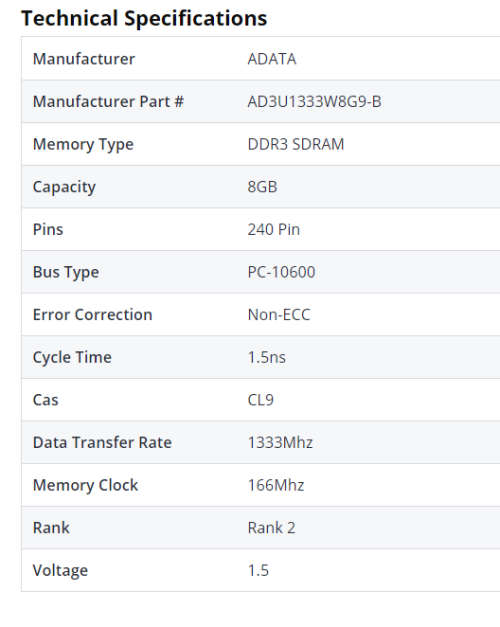Select the Memory Type label
The height and width of the screenshot is (627, 500).
coord(83,145)
